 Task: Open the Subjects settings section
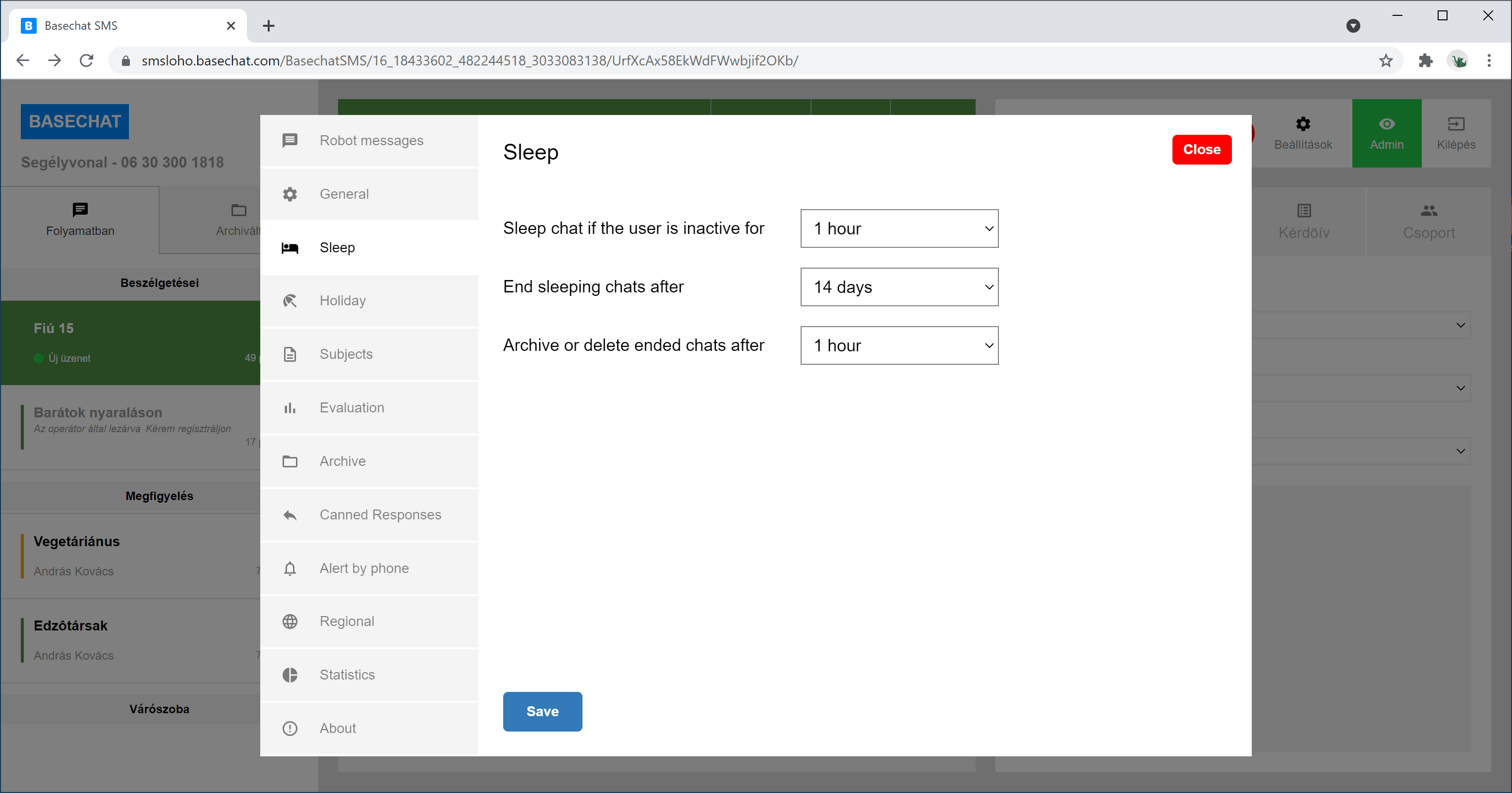(x=347, y=354)
